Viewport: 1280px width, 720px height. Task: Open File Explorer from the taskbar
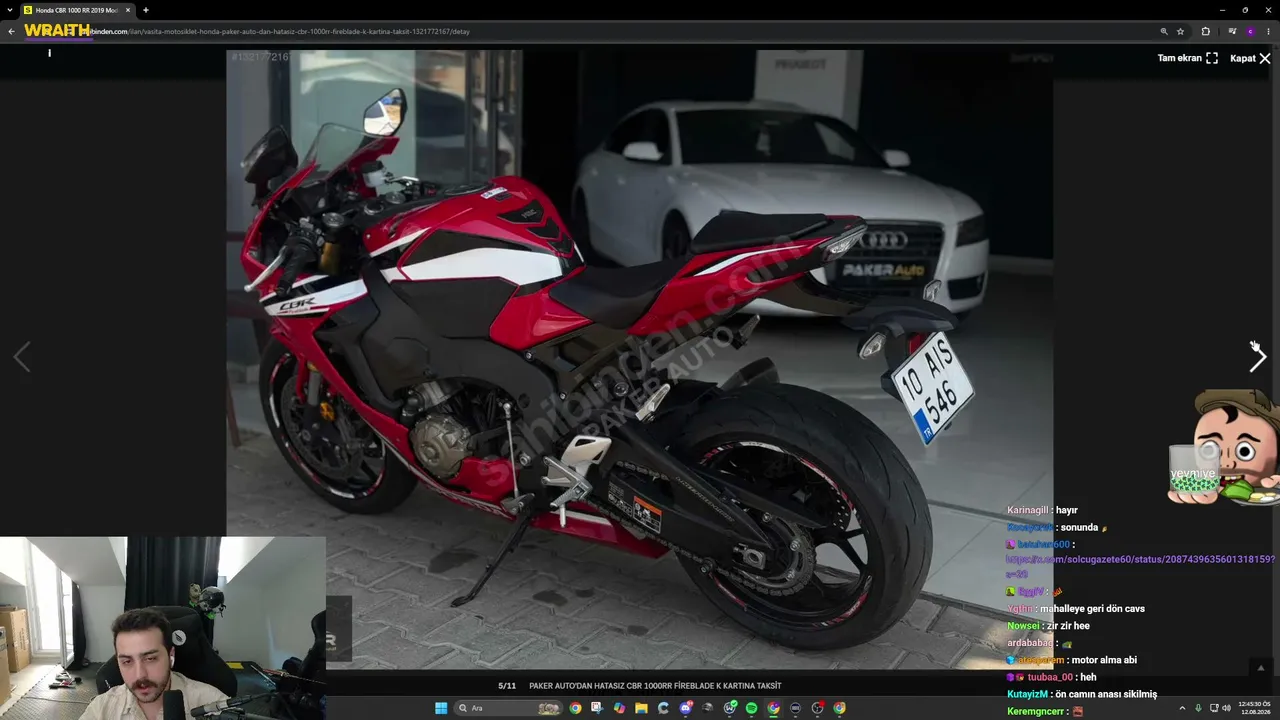[641, 708]
